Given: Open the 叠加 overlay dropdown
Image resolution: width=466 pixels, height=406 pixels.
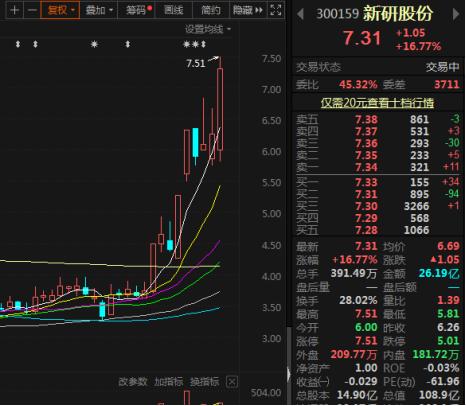Looking at the screenshot, I should [99, 10].
